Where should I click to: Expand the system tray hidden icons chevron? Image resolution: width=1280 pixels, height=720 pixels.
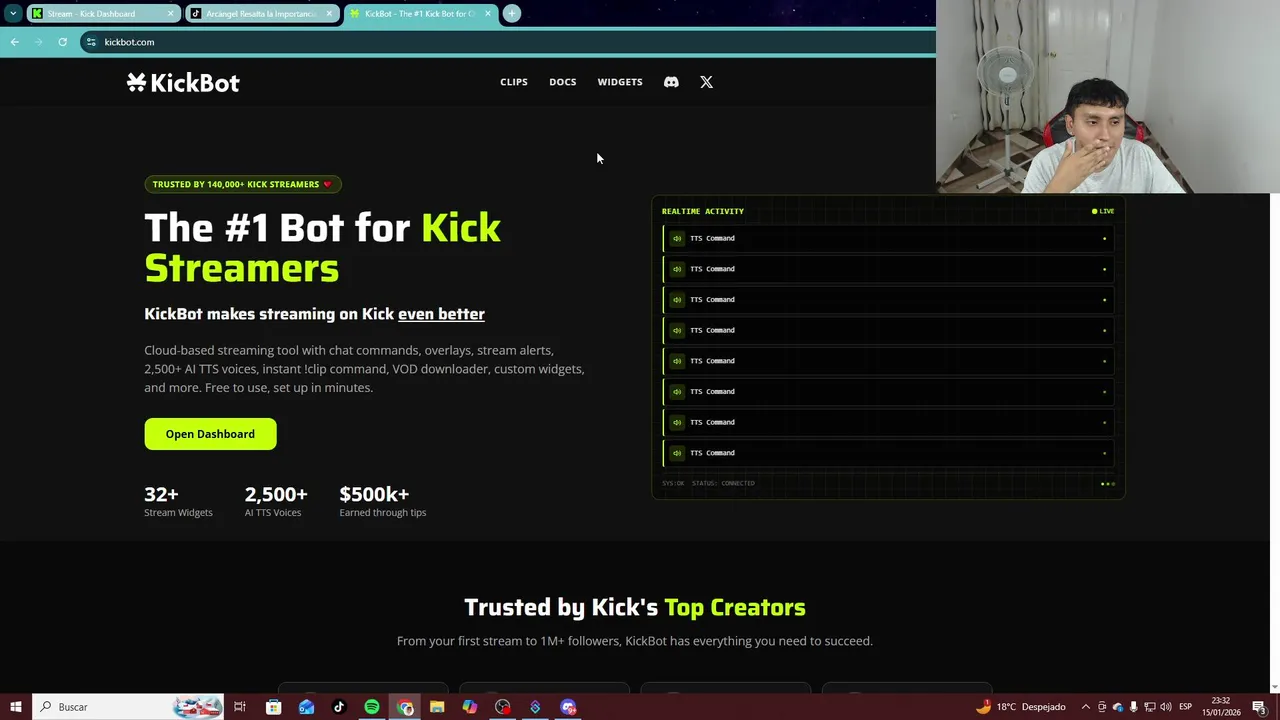[1086, 707]
